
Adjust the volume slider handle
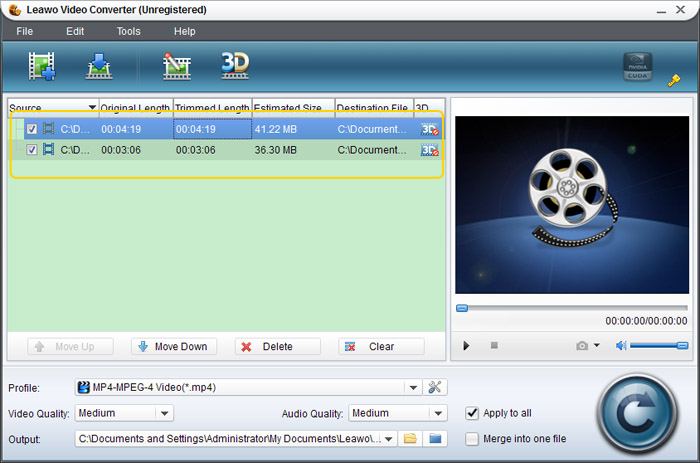(x=683, y=346)
